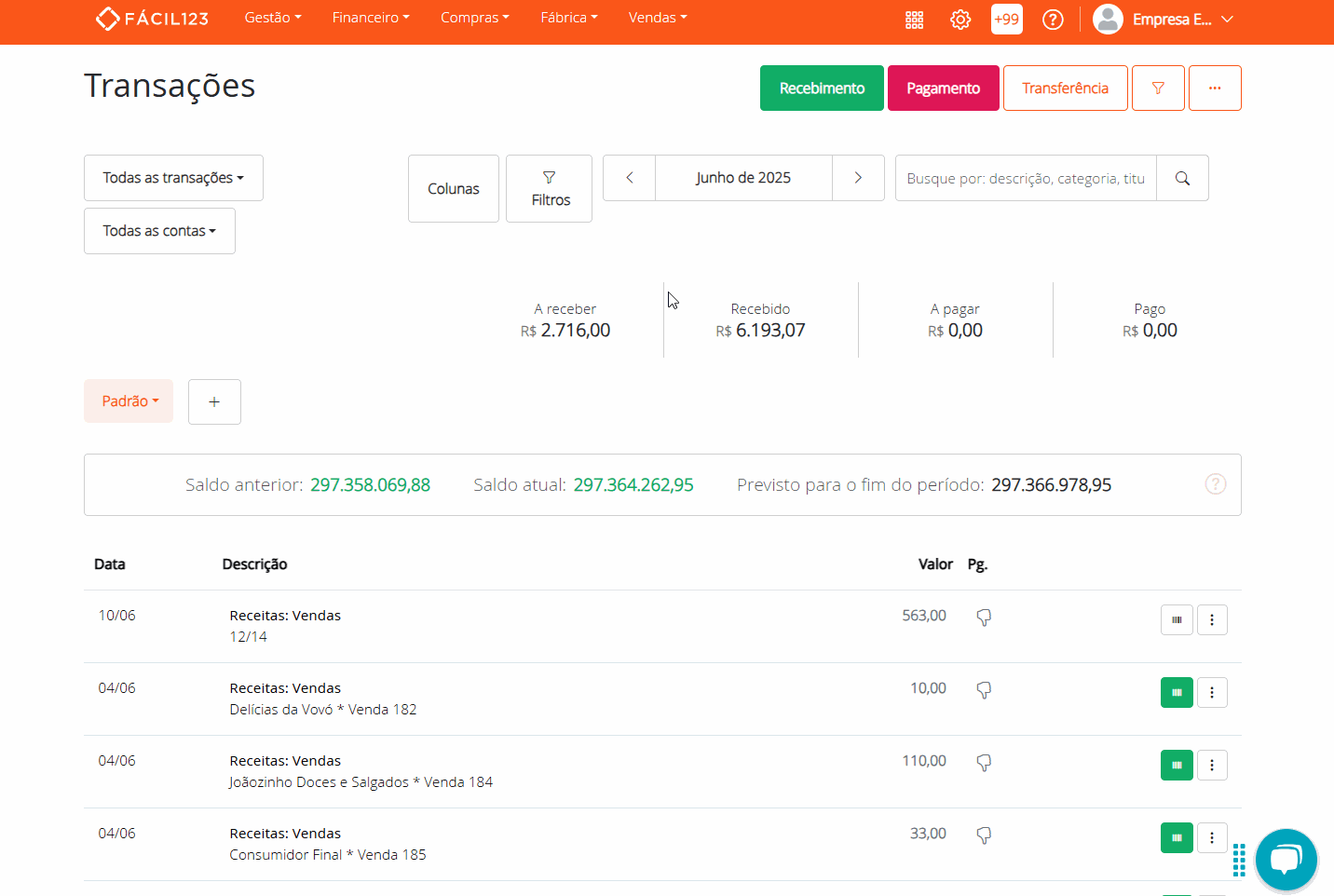Toggle paid thumb on Venda 182 row
The width and height of the screenshot is (1334, 896).
click(984, 690)
